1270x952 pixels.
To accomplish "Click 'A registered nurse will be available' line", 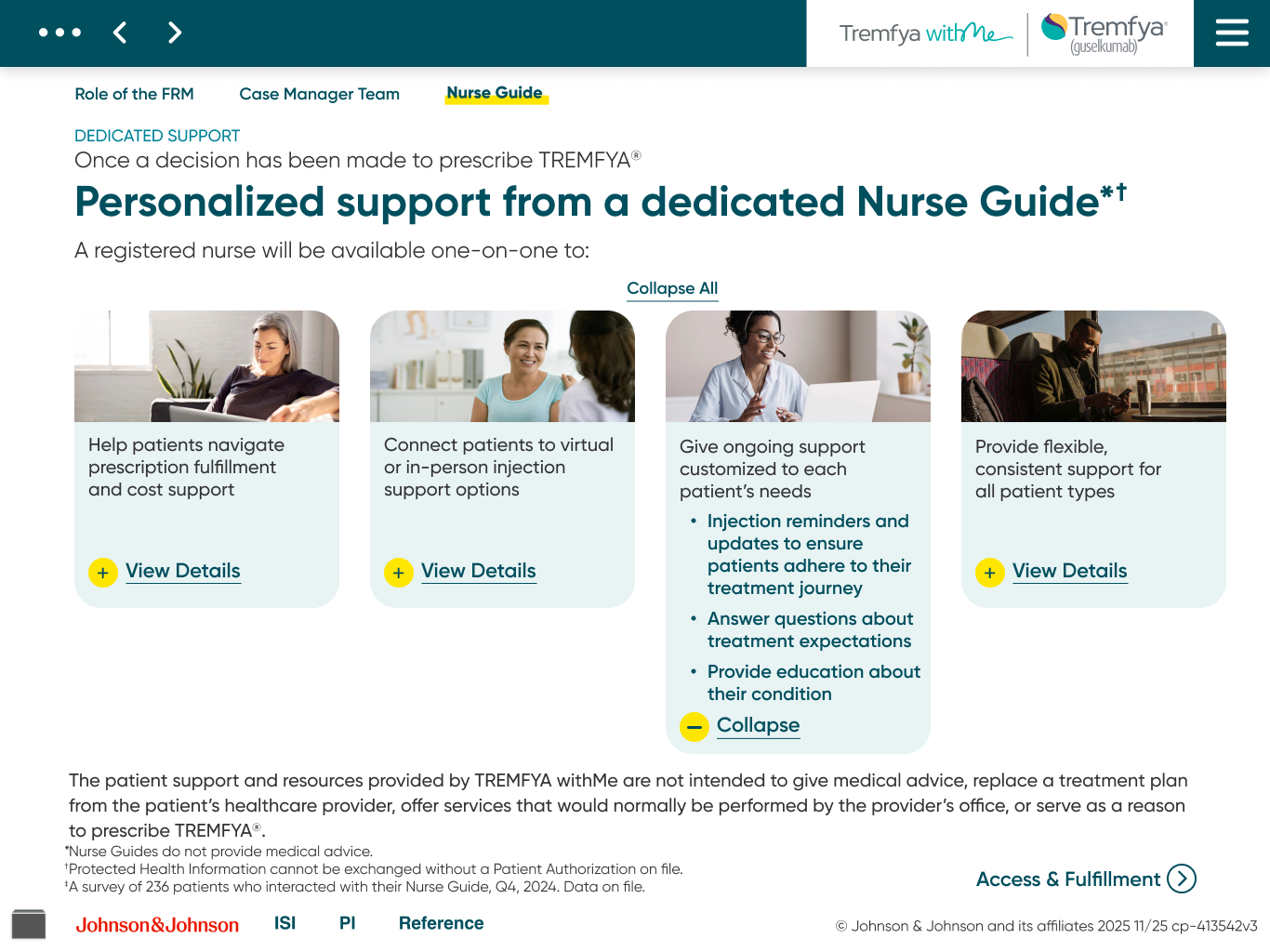I will click(x=332, y=251).
